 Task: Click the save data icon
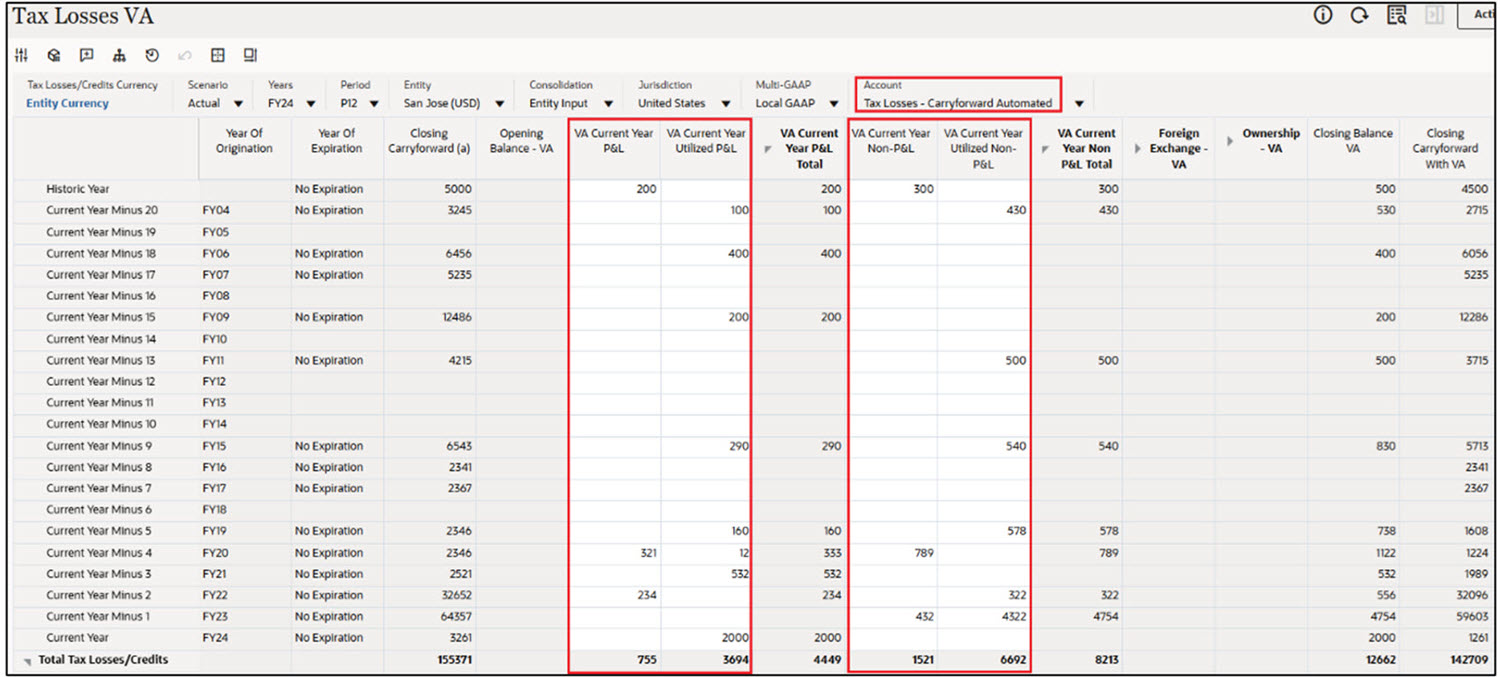250,55
